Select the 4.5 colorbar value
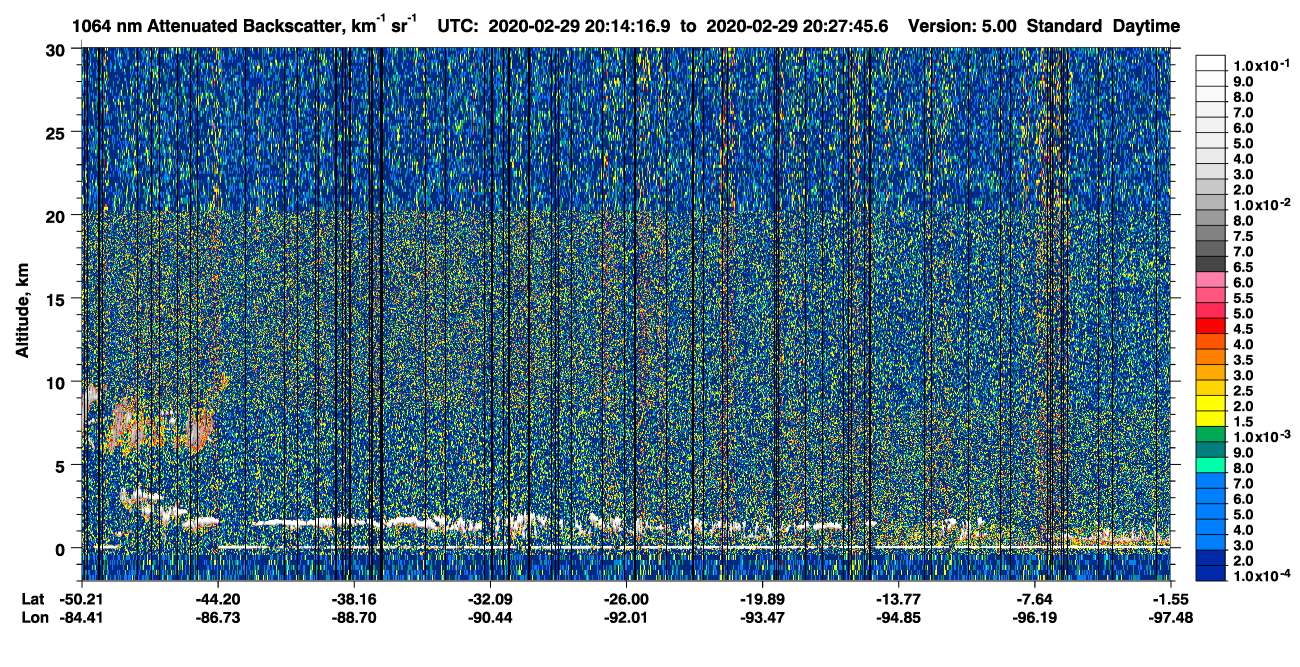Viewport: 1300px width, 667px height. pos(1245,330)
